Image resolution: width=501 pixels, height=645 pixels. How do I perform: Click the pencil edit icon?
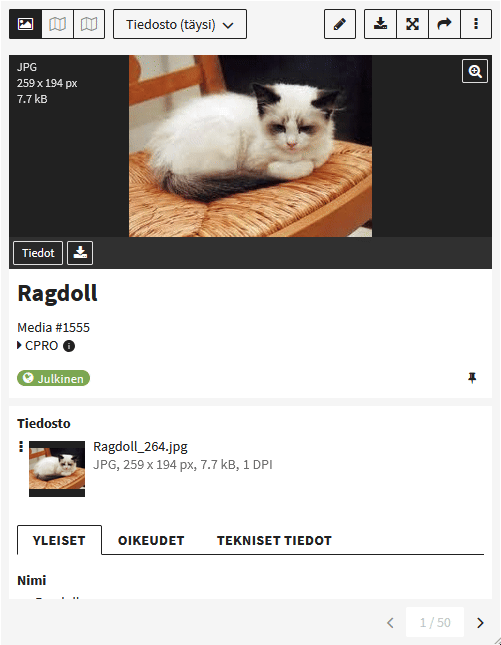[340, 24]
